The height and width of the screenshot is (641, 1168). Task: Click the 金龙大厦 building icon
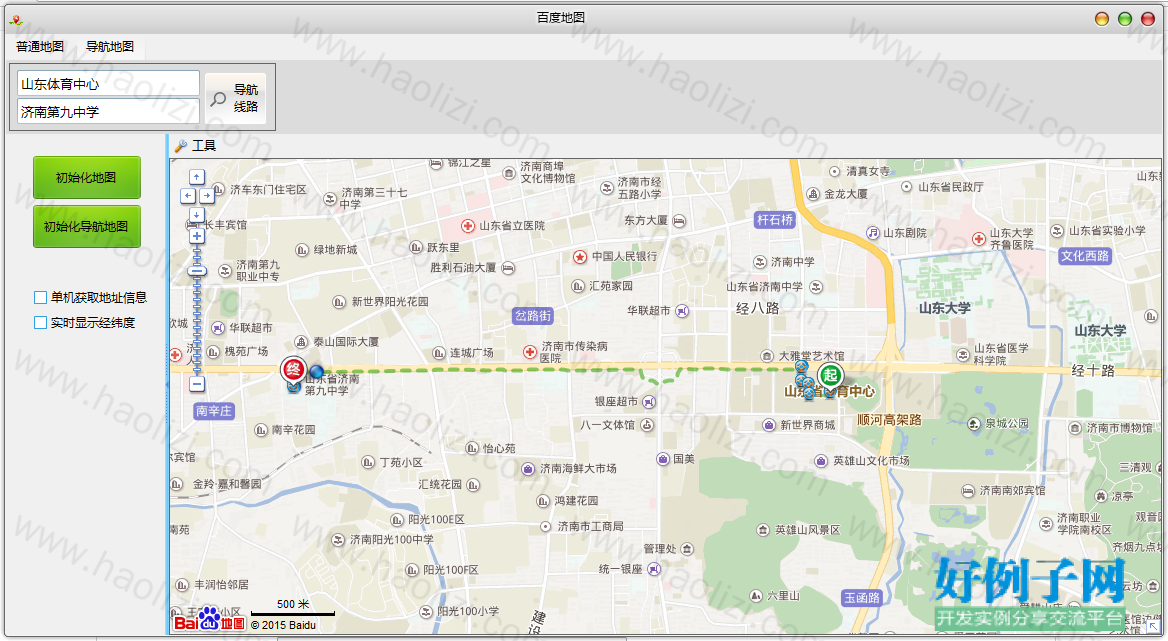(813, 194)
